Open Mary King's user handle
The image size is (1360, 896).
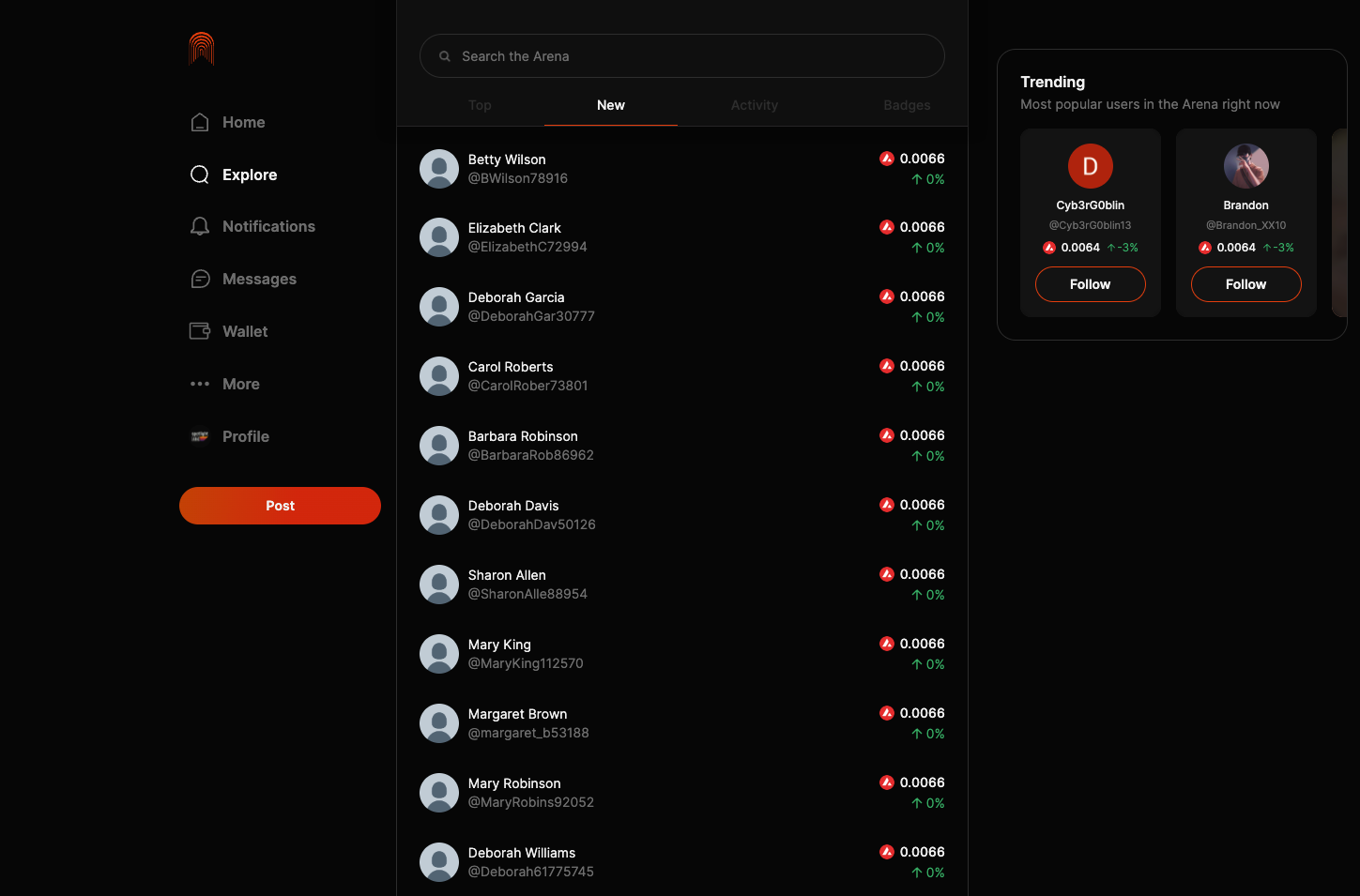coord(526,663)
